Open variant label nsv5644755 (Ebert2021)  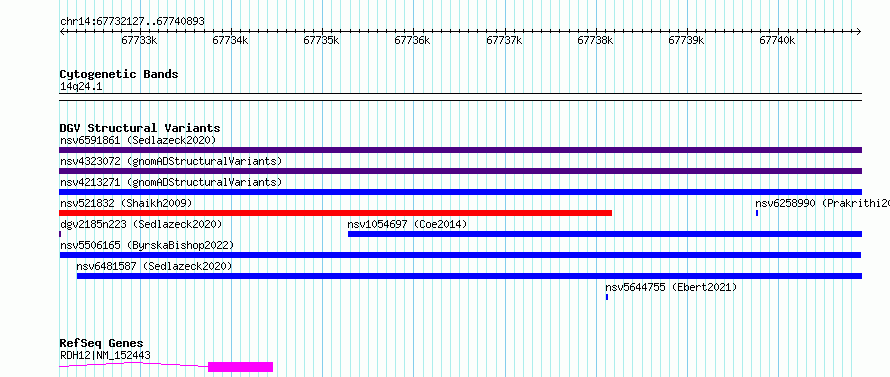[x=671, y=287]
